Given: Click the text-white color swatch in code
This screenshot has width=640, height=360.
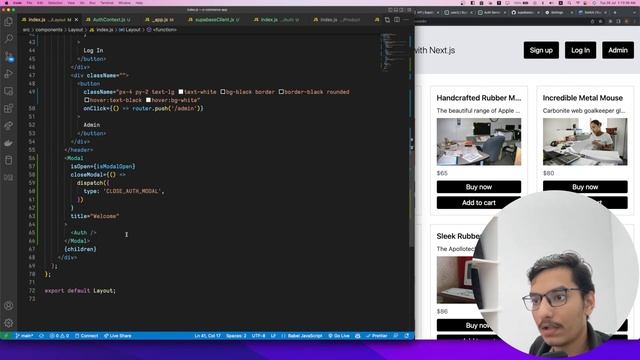Looking at the screenshot, I should tap(181, 92).
